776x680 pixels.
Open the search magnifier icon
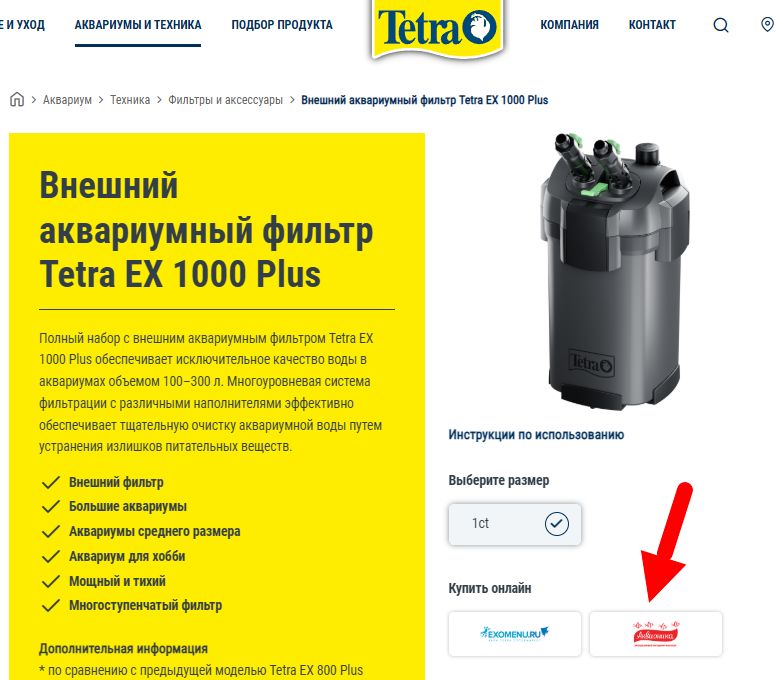click(x=721, y=25)
